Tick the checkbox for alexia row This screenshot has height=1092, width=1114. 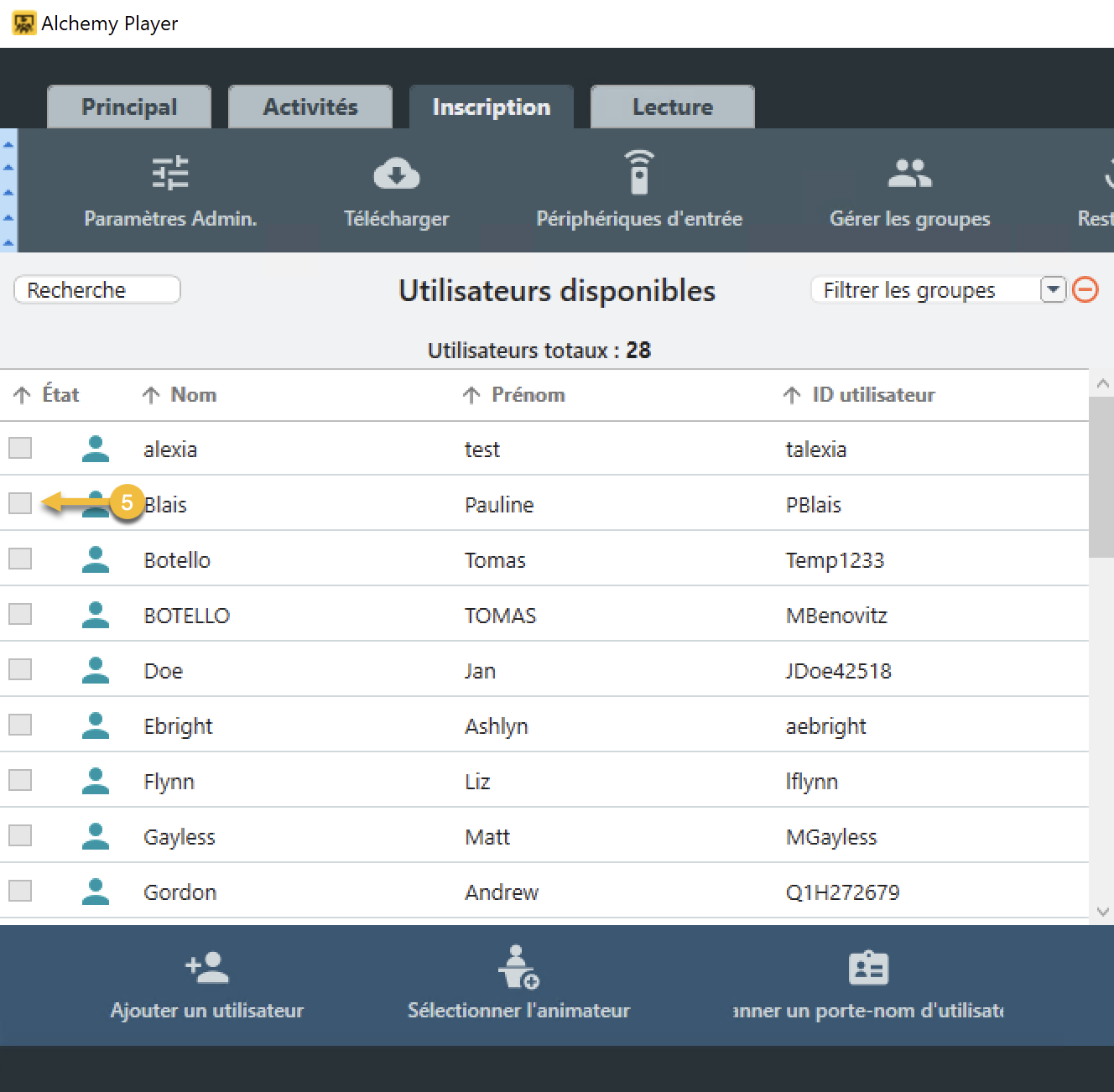pyautogui.click(x=20, y=448)
